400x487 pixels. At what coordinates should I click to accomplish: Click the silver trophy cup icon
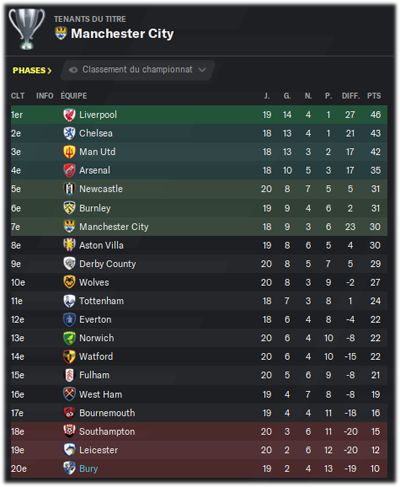point(27,29)
